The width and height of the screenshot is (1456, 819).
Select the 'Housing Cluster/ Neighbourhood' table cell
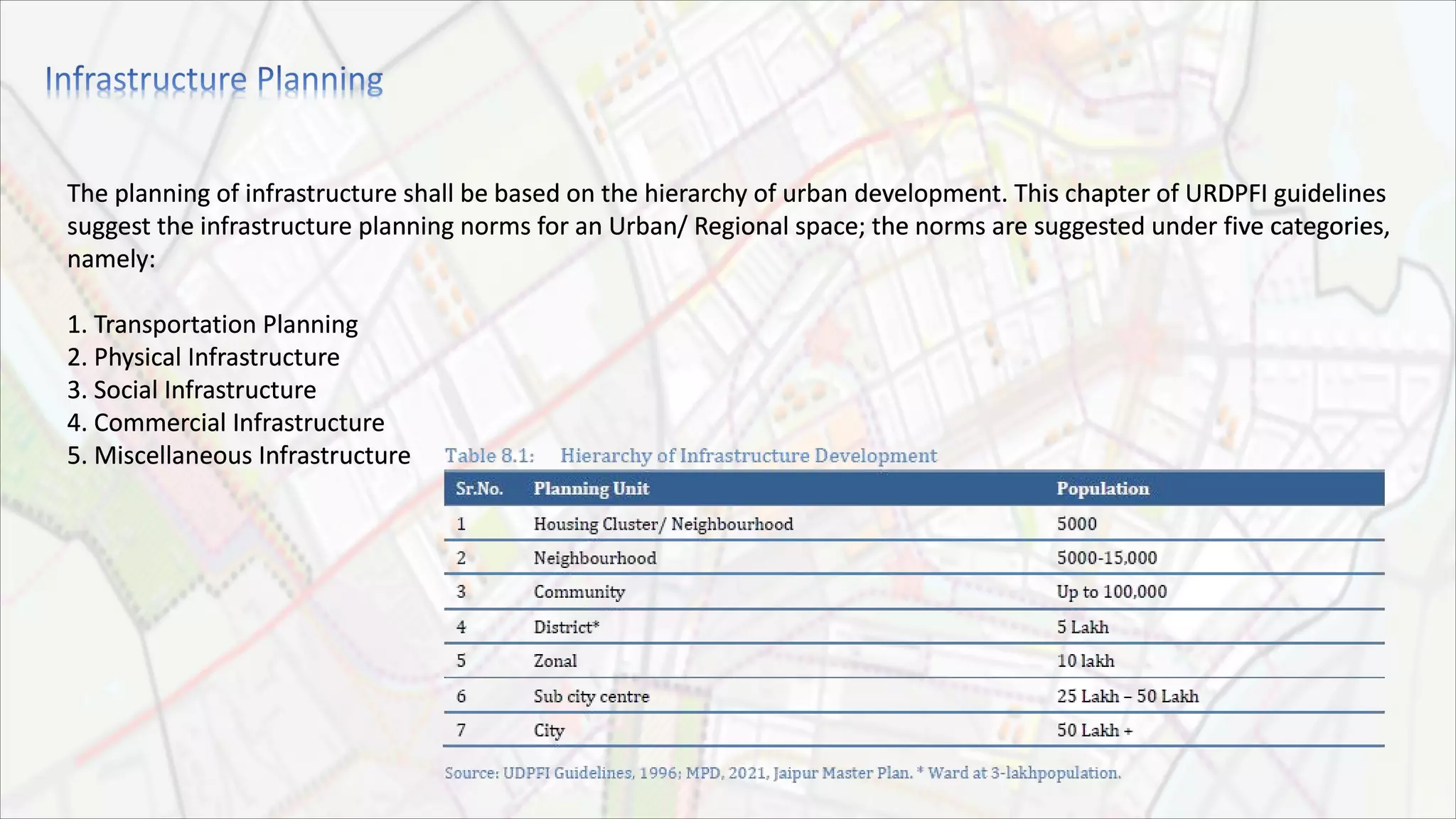(x=663, y=525)
